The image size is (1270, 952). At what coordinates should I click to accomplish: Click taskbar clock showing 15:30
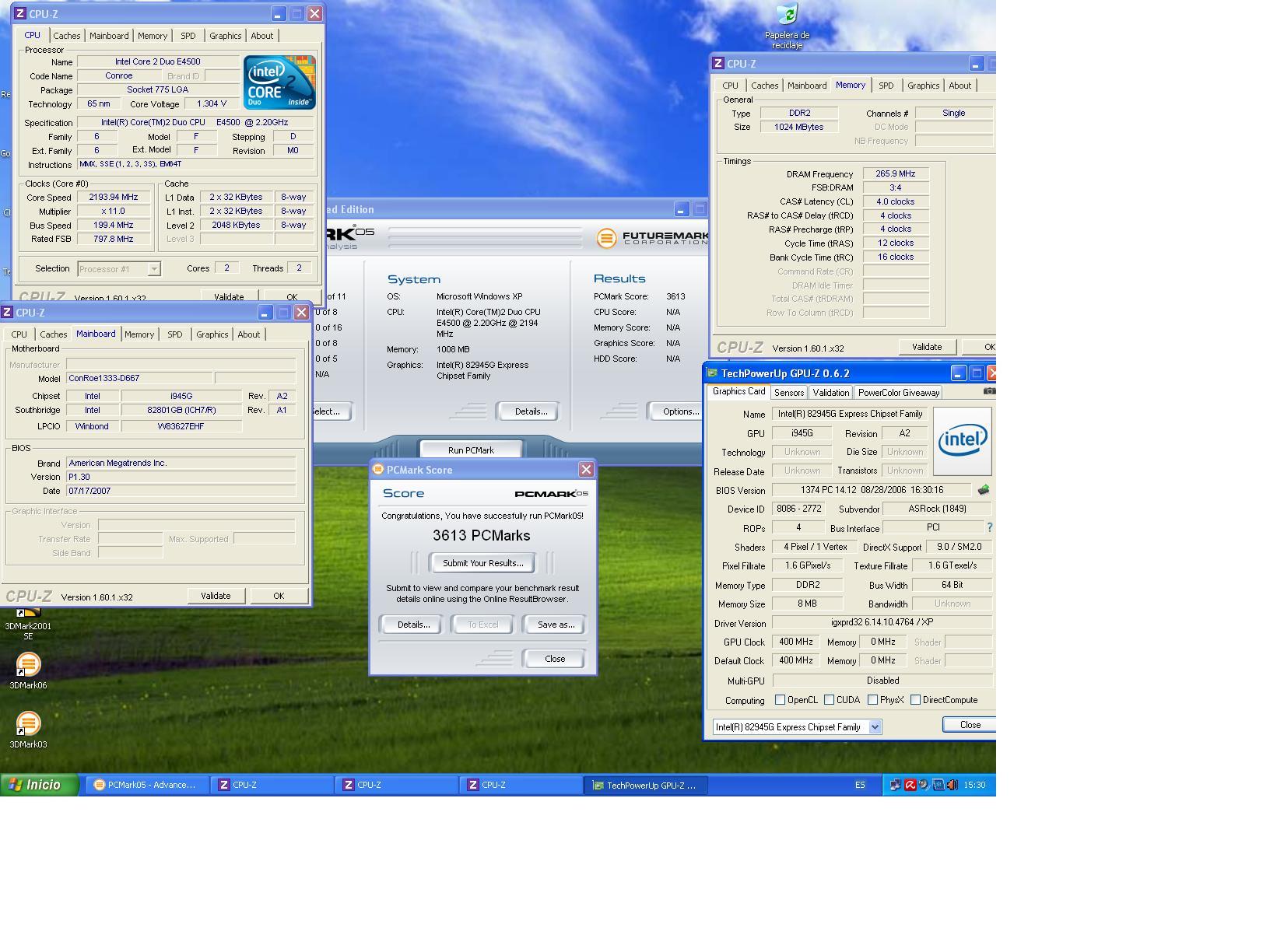[x=974, y=785]
